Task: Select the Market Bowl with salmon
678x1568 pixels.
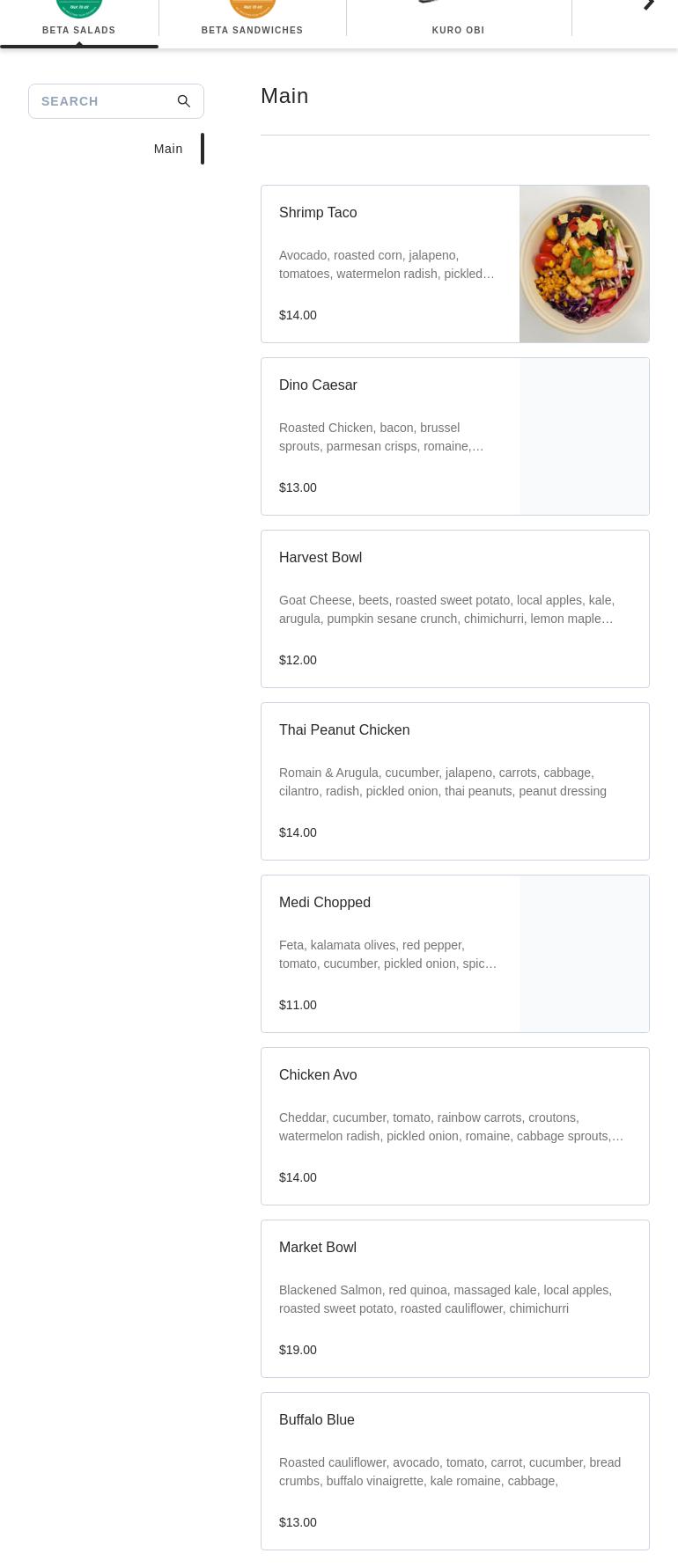Action: [454, 1299]
